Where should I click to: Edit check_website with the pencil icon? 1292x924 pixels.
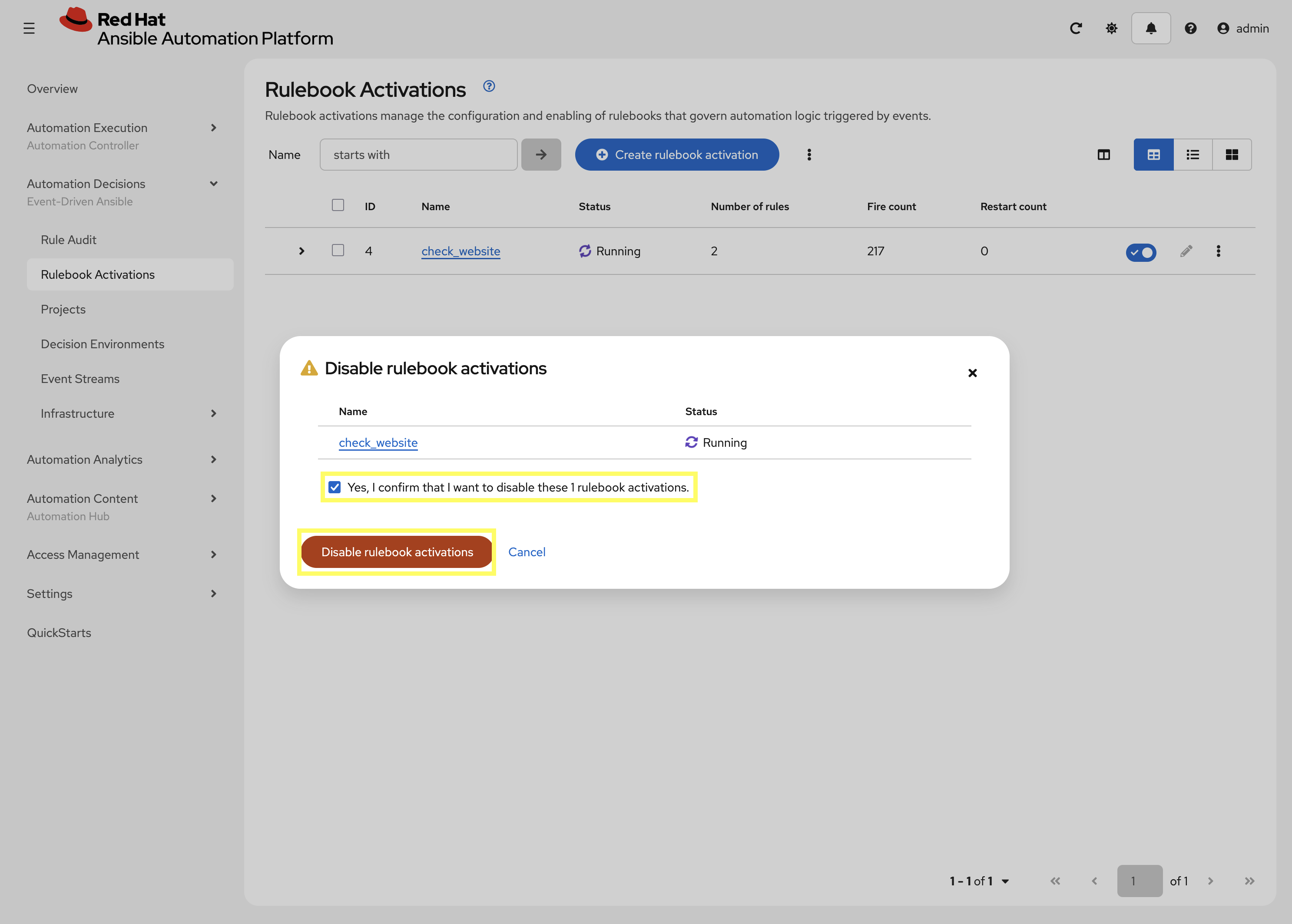click(1186, 251)
